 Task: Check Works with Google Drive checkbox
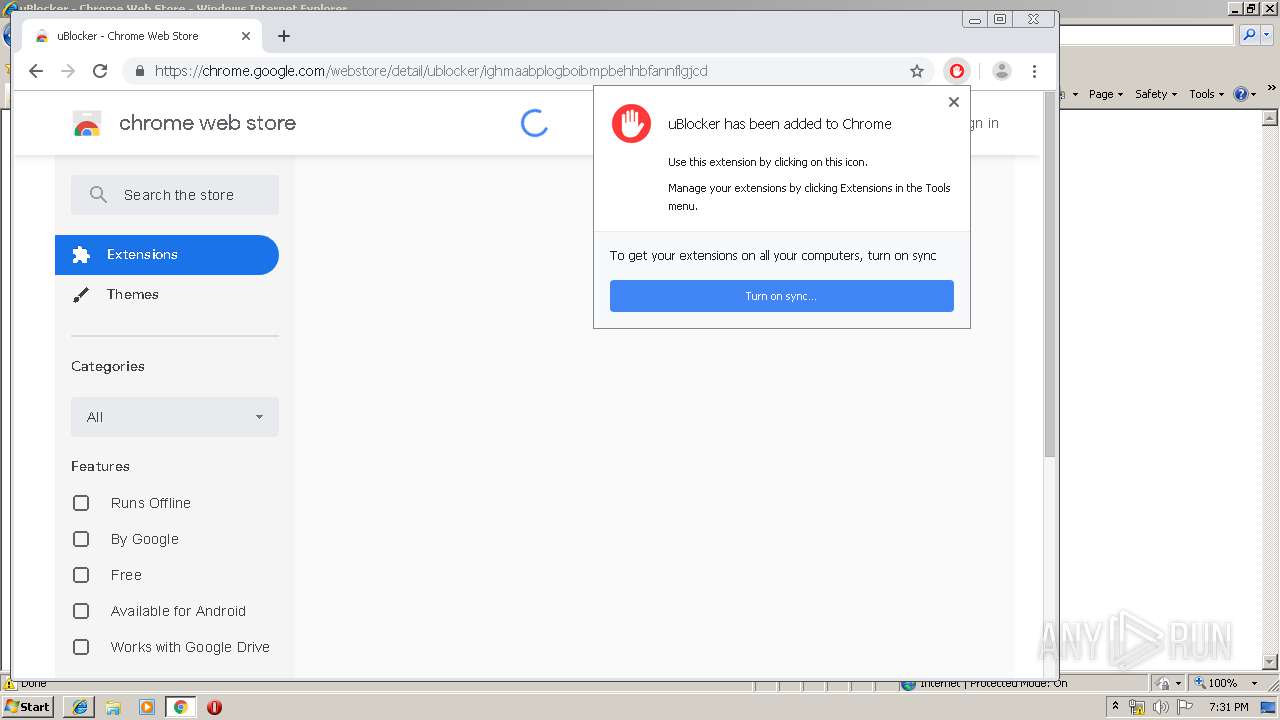pos(81,647)
